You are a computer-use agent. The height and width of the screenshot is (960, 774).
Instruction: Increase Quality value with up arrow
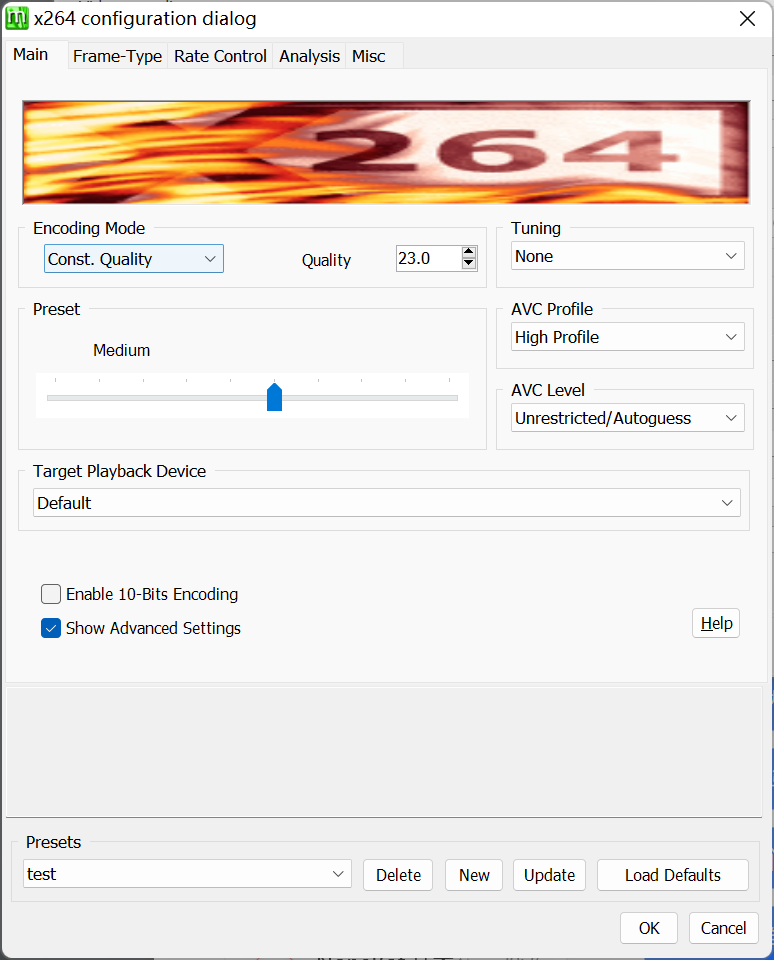click(468, 252)
